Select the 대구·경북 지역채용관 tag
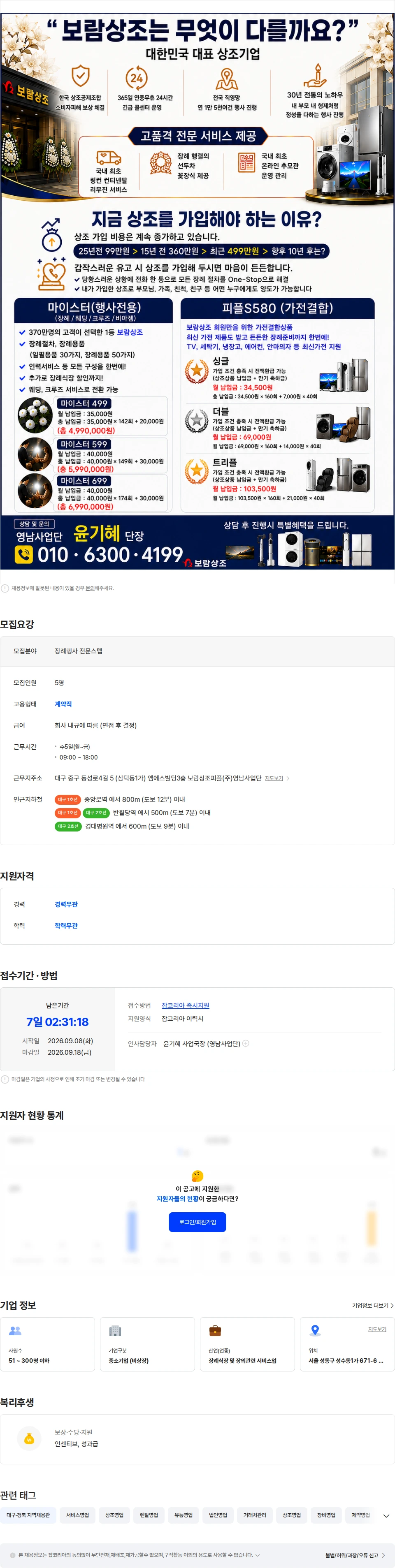395x1568 pixels. [28, 1515]
